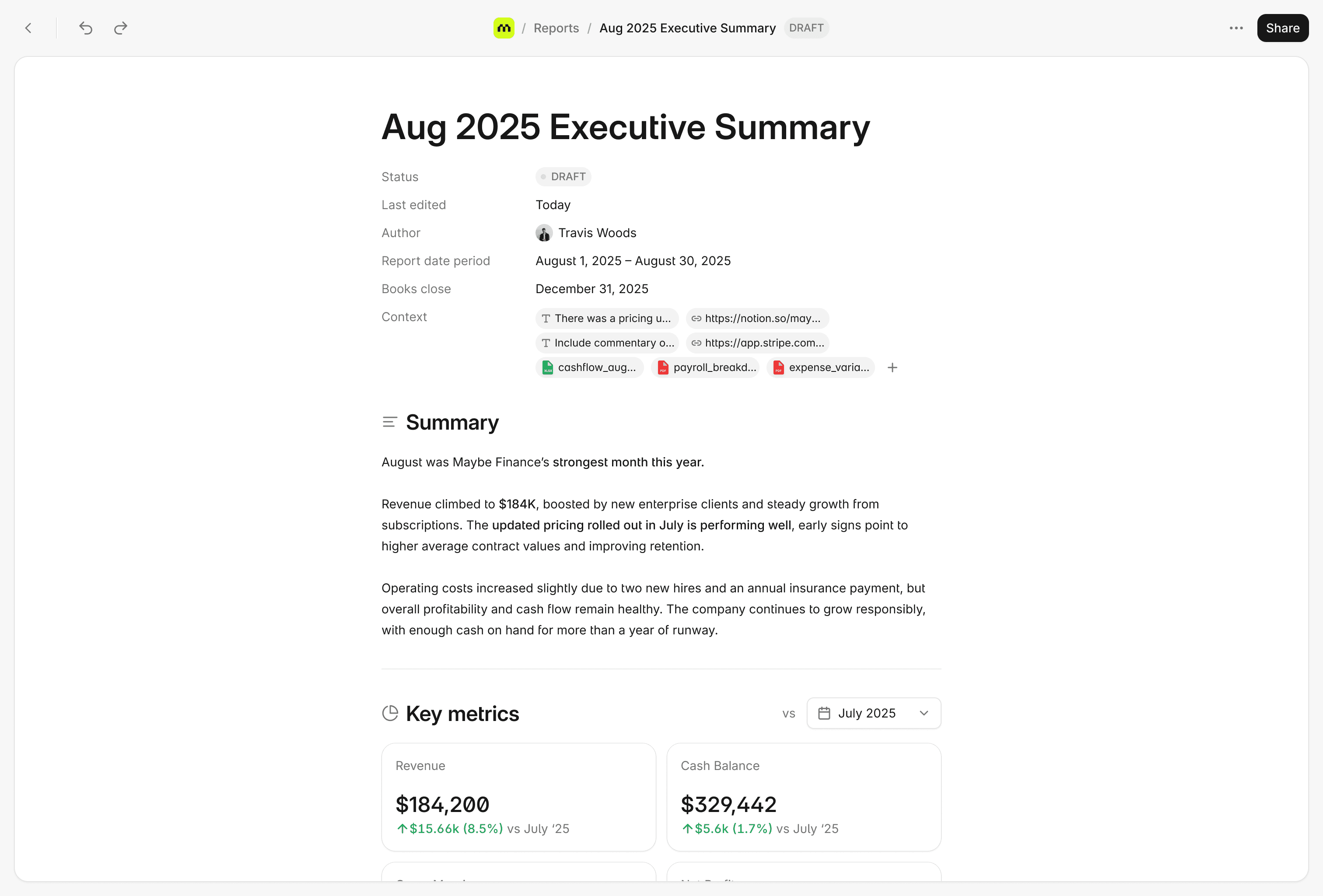Image resolution: width=1323 pixels, height=896 pixels.
Task: Click the Revenue metric card
Action: point(518,796)
